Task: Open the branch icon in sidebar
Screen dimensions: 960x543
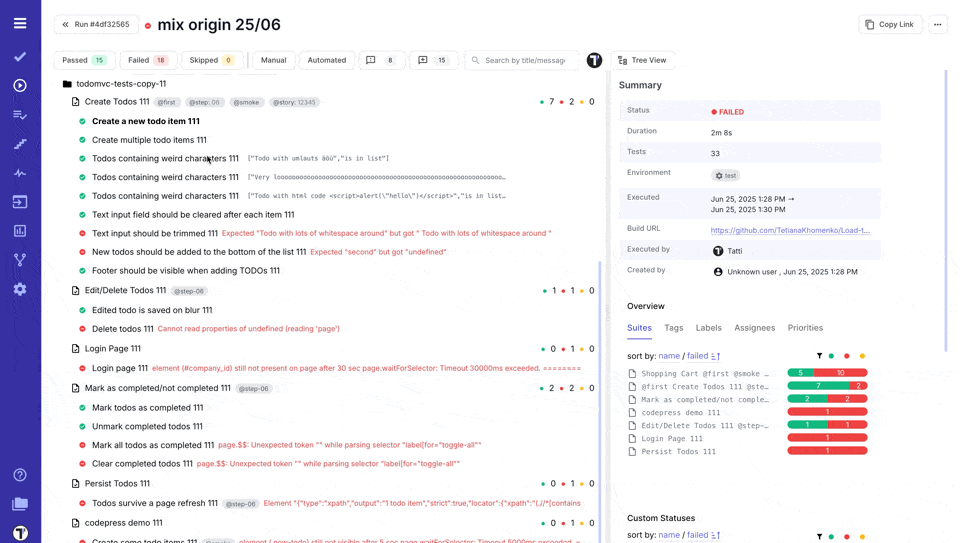Action: tap(20, 260)
